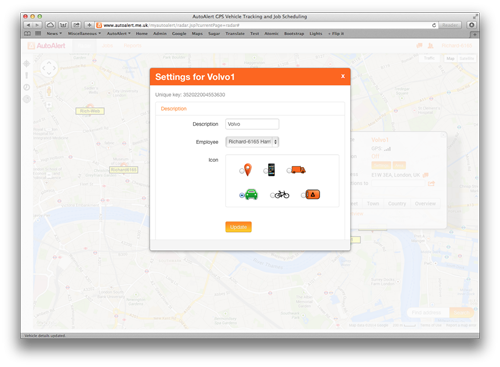The image size is (500, 367).
Task: Open the downloads button in Safari toolbar
Action: 471,25
